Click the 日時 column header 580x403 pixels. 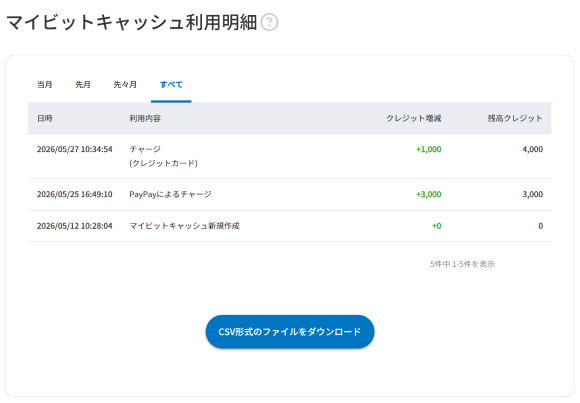(45, 118)
